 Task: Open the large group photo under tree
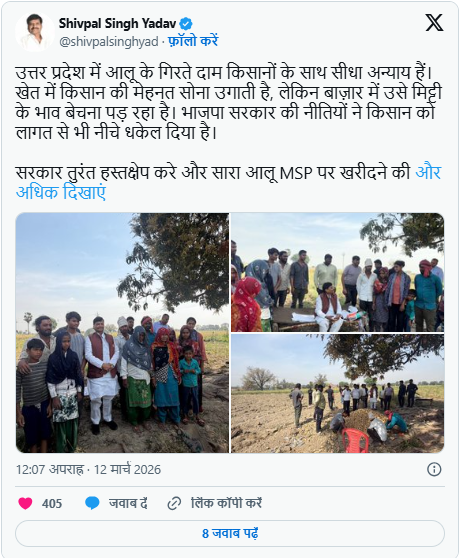tap(122, 333)
